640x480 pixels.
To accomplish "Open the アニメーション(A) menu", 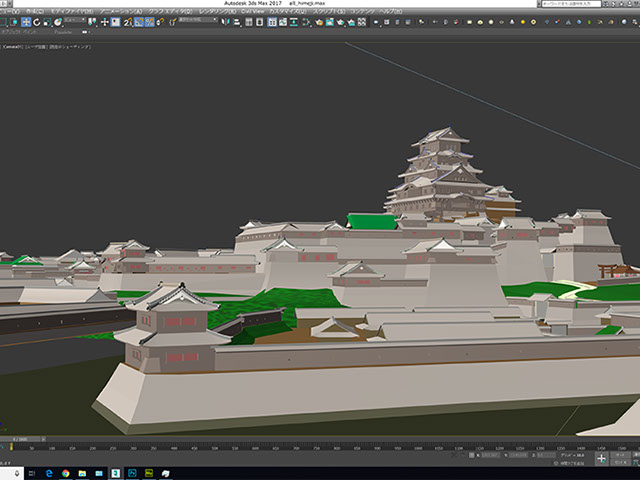I will tap(120, 11).
